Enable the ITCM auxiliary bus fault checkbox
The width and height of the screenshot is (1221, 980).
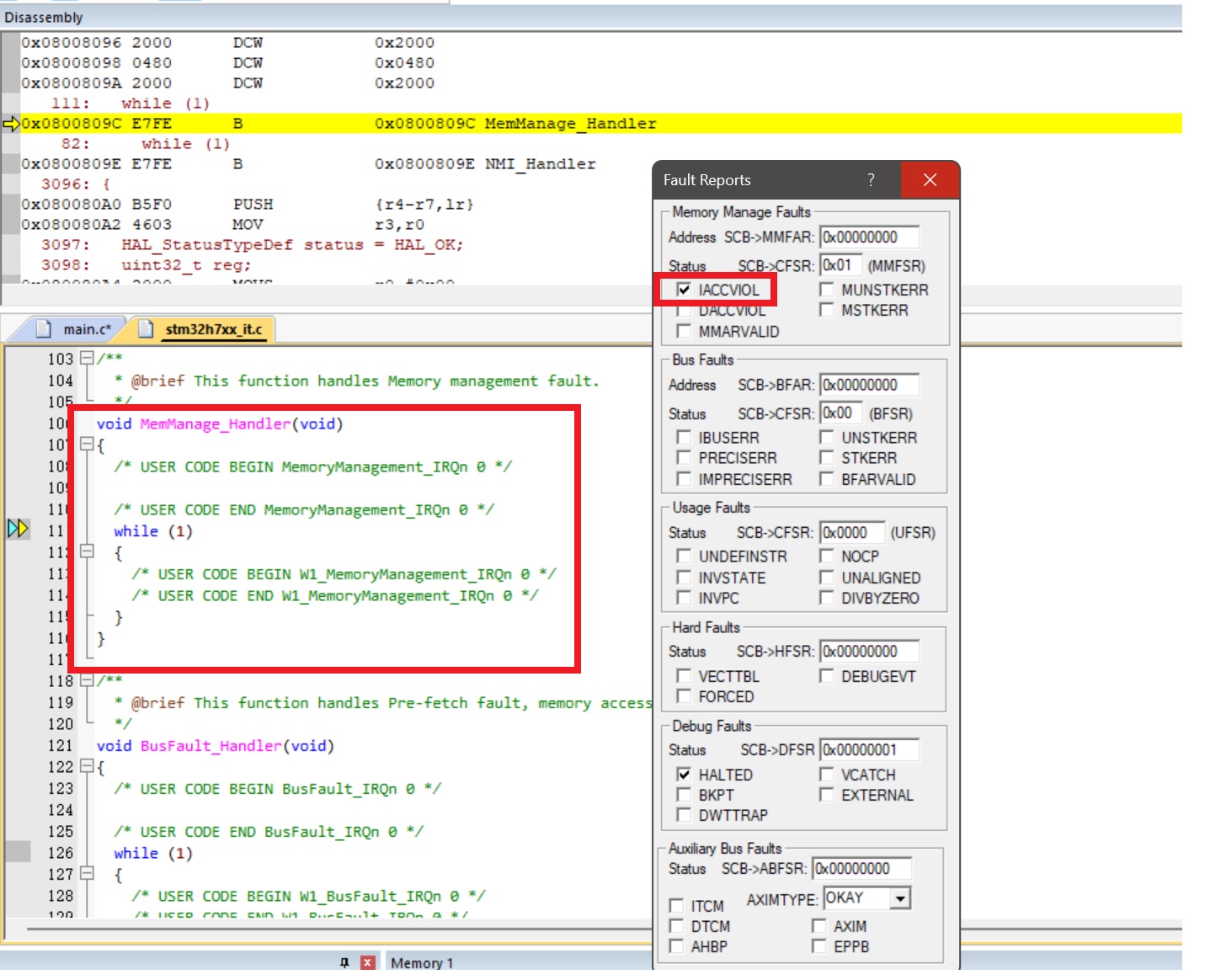pos(676,906)
